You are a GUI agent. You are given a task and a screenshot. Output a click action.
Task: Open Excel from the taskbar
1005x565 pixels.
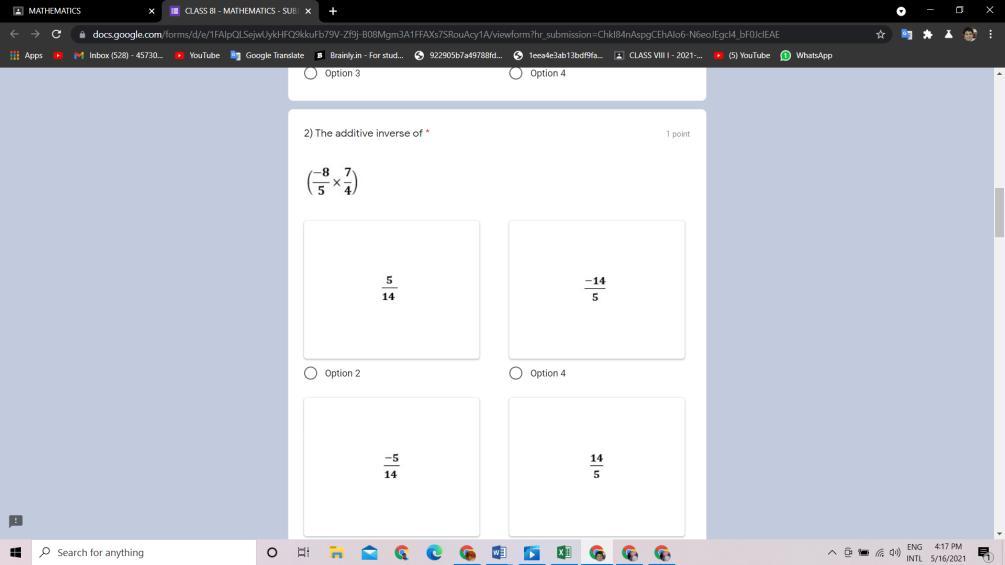click(x=564, y=552)
